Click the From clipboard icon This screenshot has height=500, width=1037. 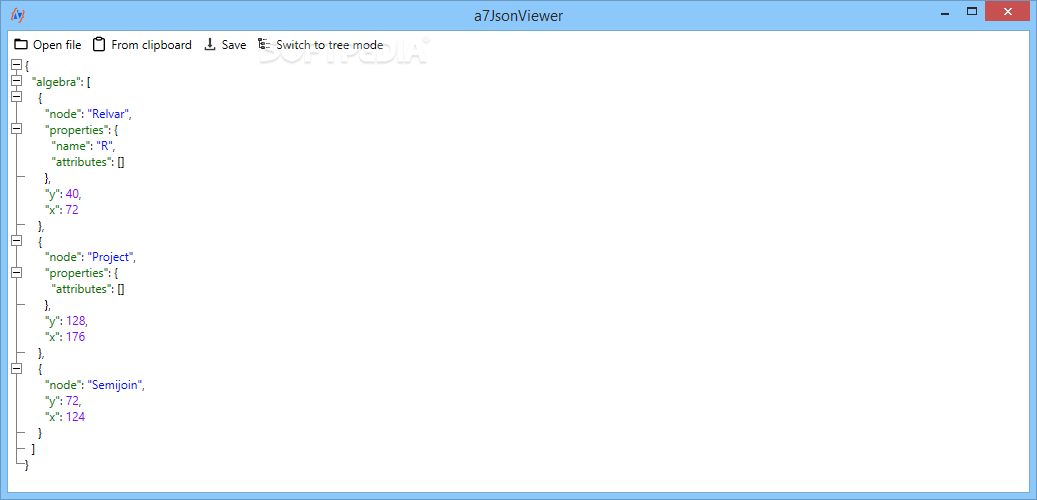(99, 45)
